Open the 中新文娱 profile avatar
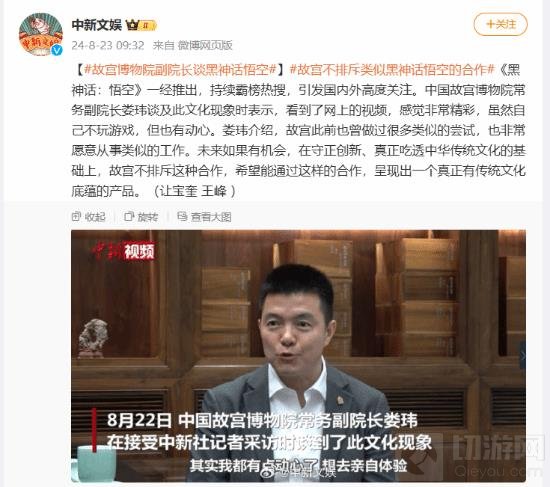The width and height of the screenshot is (550, 487). pyautogui.click(x=41, y=34)
